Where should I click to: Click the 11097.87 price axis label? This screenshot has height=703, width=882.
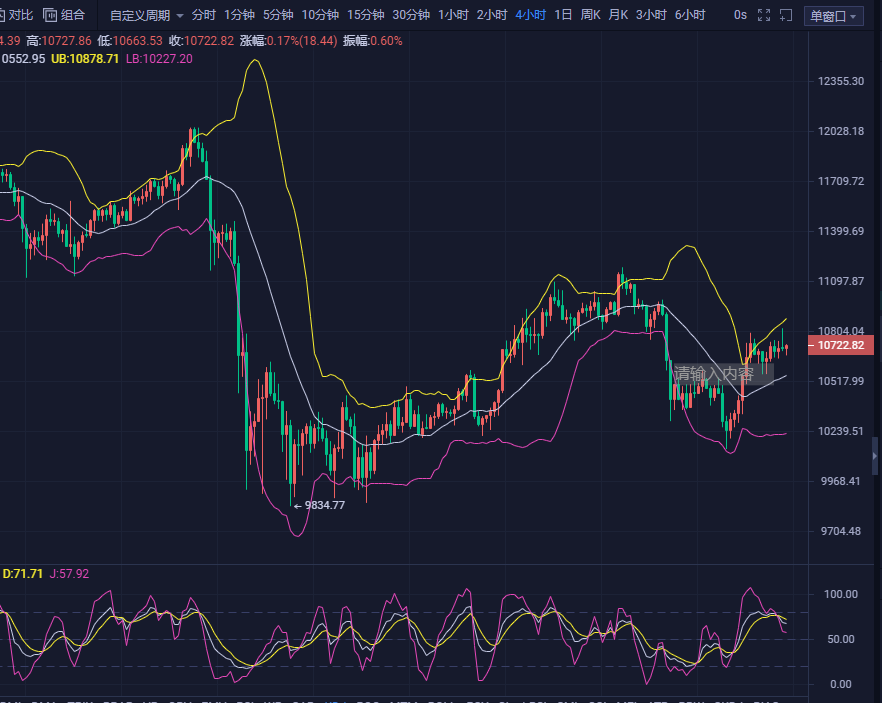point(841,281)
